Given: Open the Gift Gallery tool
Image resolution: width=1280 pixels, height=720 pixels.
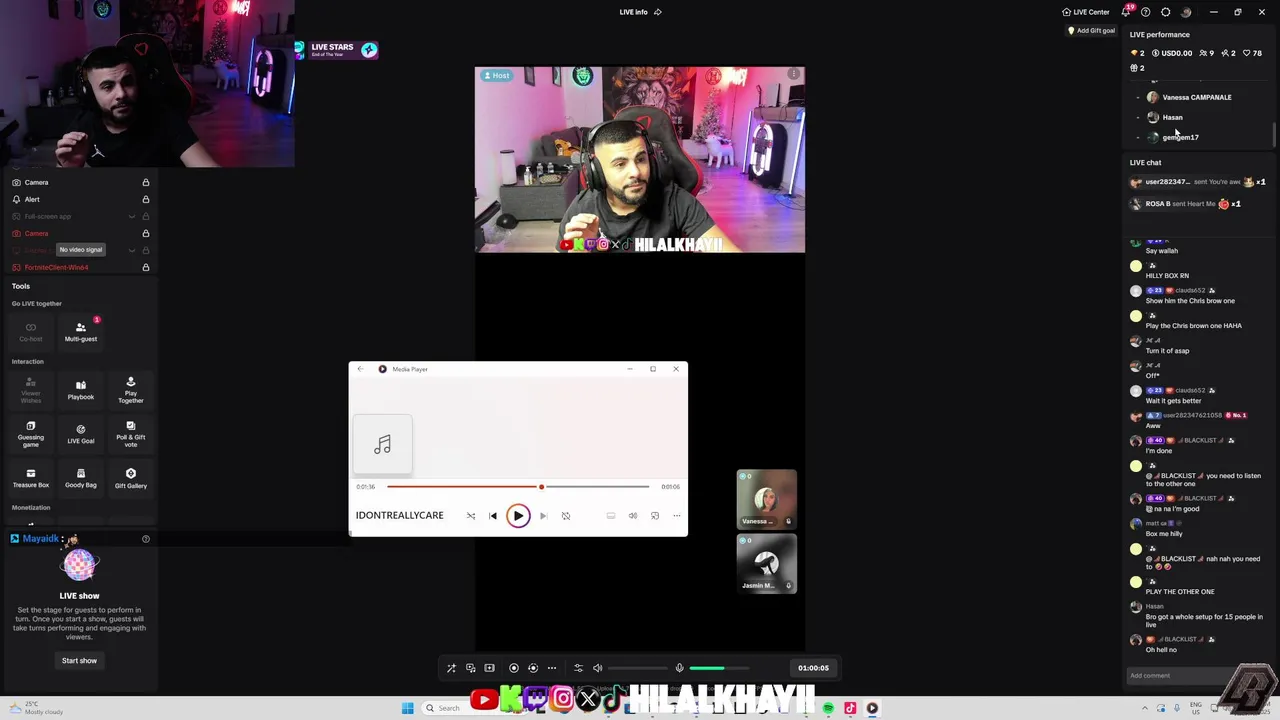Looking at the screenshot, I should point(131,478).
